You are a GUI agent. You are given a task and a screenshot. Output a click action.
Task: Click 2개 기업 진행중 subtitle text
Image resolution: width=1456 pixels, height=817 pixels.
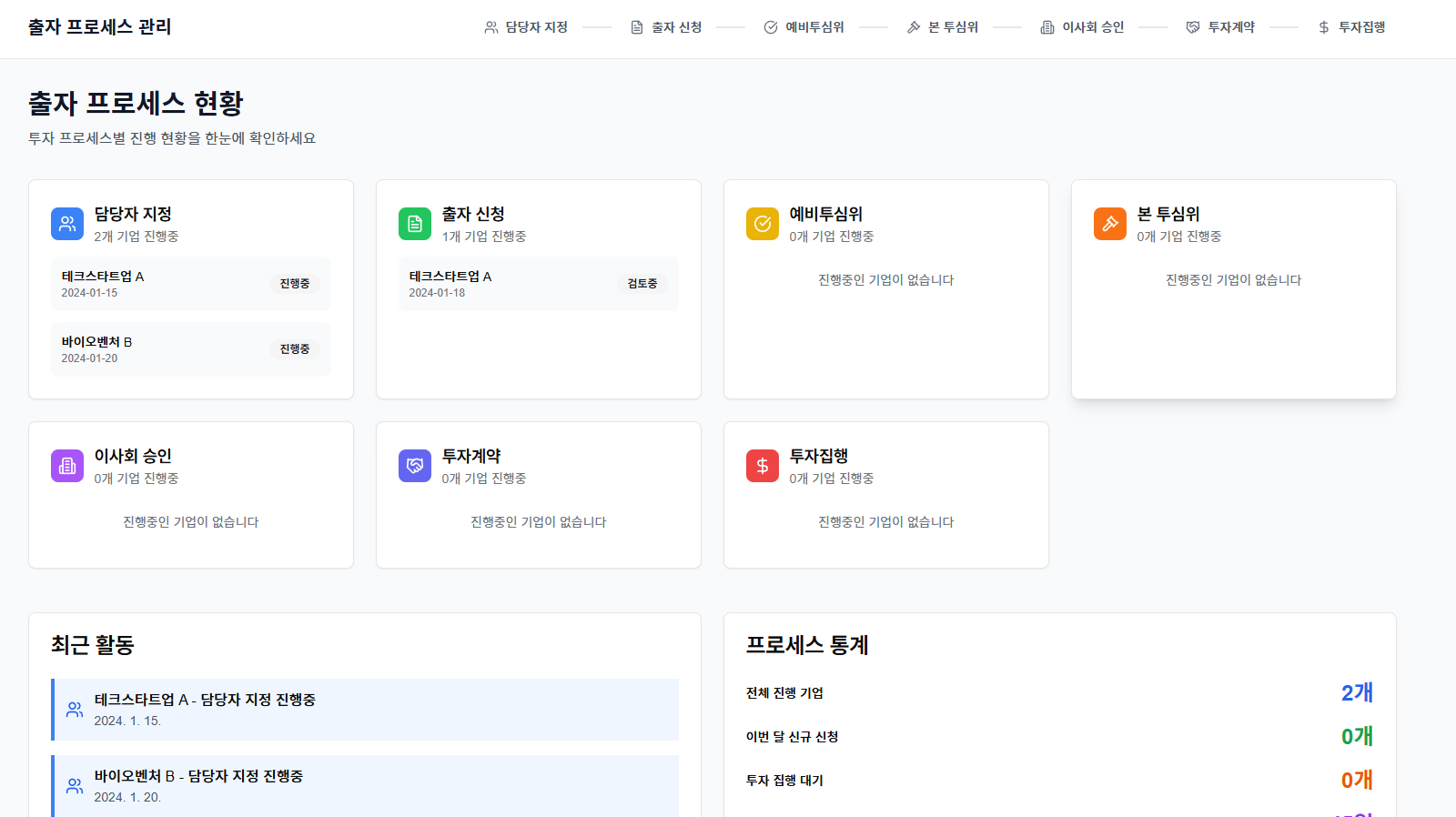point(136,237)
